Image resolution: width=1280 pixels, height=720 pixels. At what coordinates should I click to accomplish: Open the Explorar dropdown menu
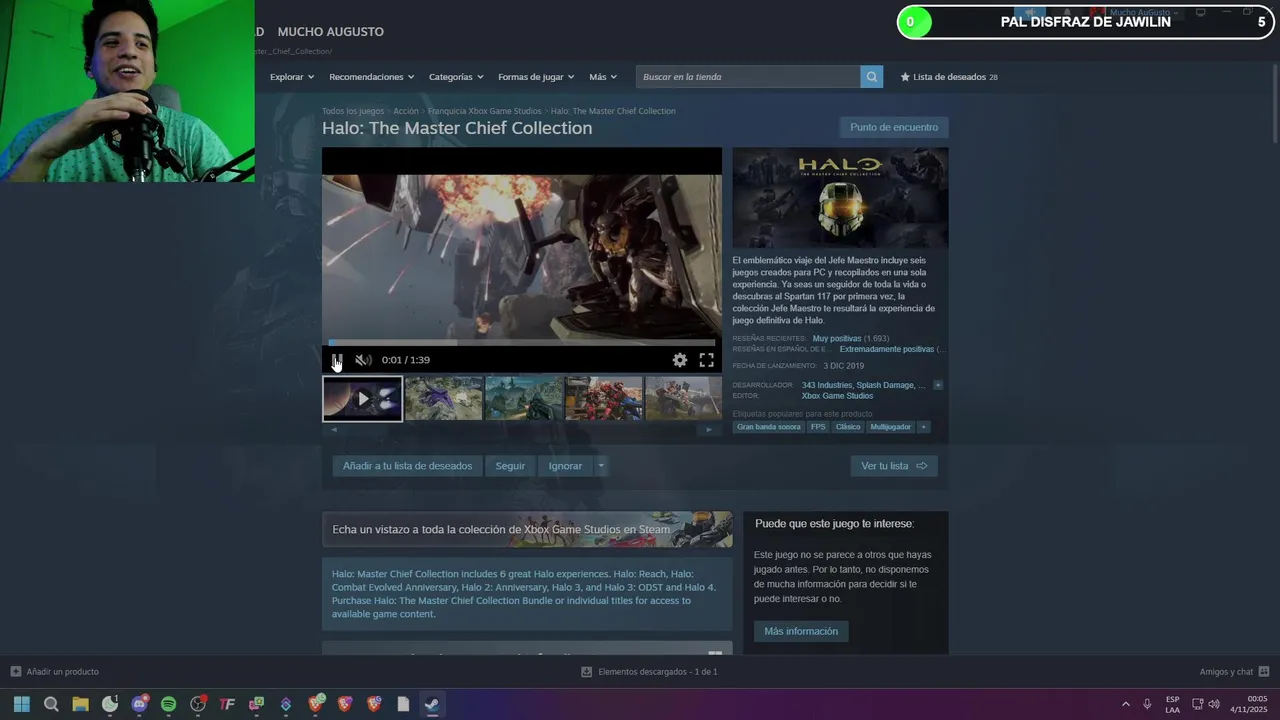tap(292, 77)
